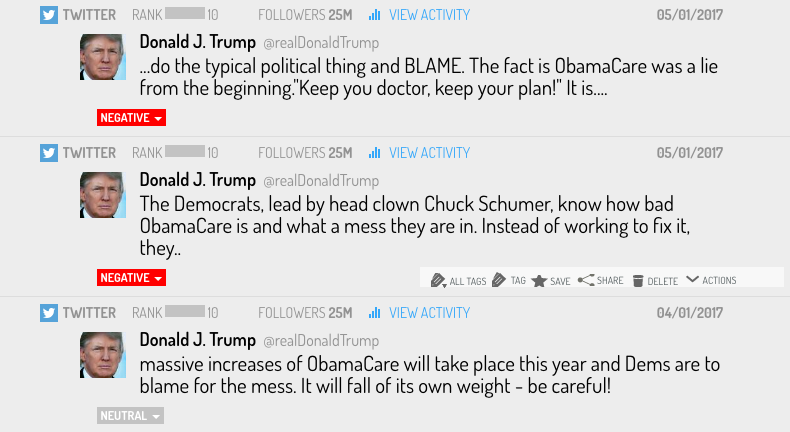This screenshot has height=432, width=790.
Task: Click the Tag icon in the action bar
Action: [x=499, y=280]
